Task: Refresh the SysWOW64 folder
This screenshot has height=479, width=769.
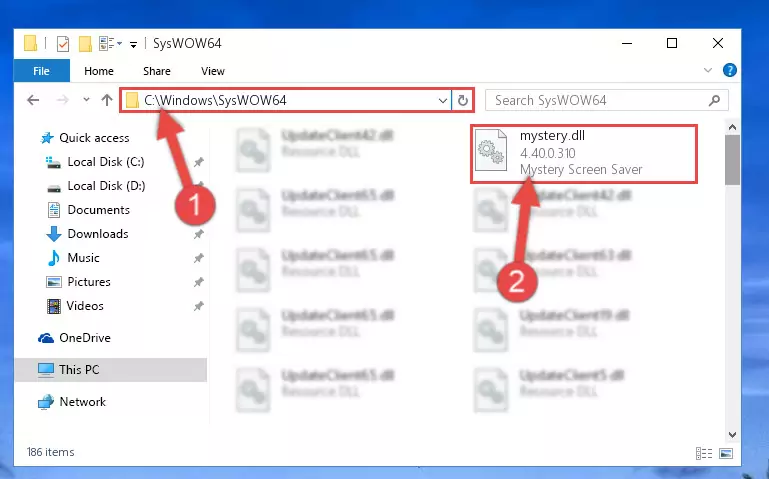Action: (x=462, y=101)
